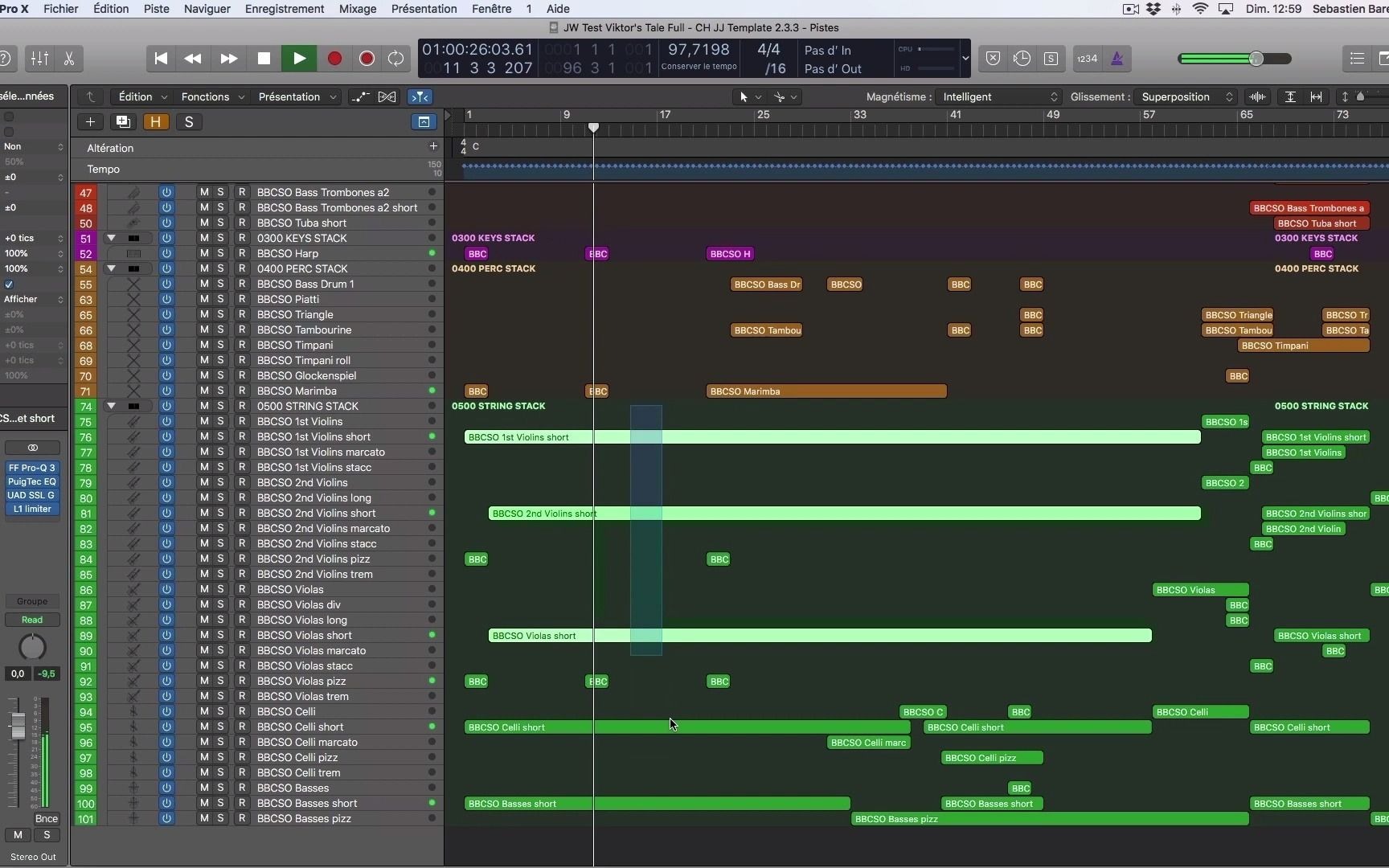The image size is (1389, 868).
Task: Open the Édition dropdown menu
Action: (142, 96)
